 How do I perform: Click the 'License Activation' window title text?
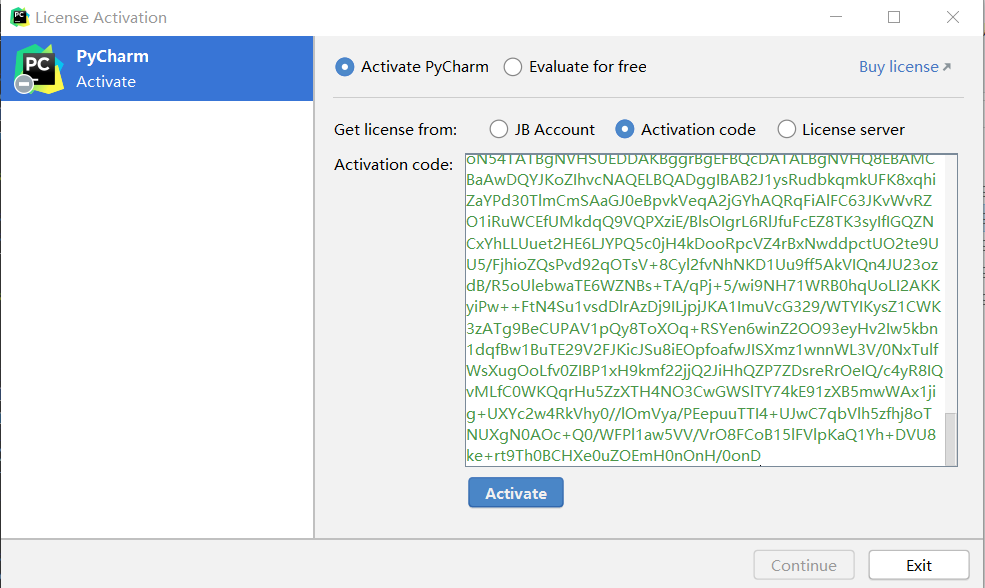pos(101,18)
